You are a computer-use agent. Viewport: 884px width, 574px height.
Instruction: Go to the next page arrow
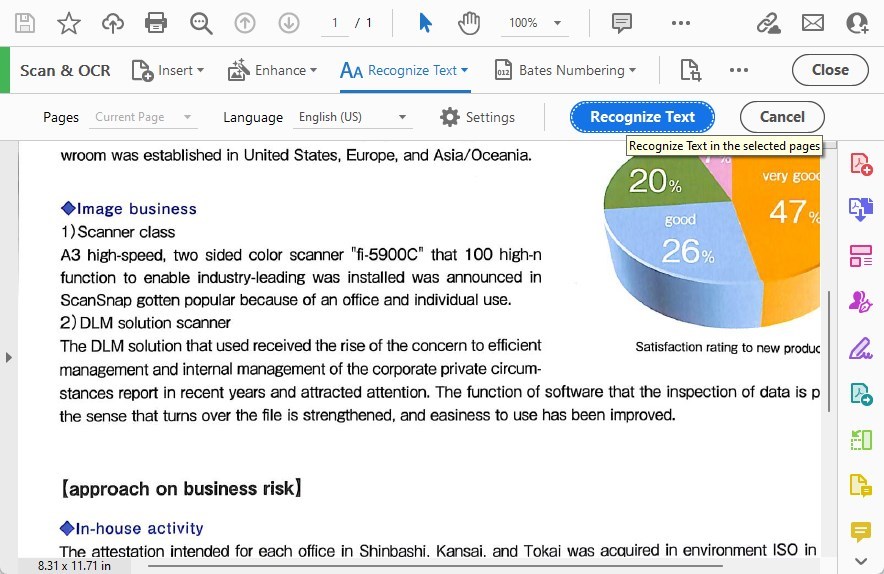pyautogui.click(x=289, y=23)
